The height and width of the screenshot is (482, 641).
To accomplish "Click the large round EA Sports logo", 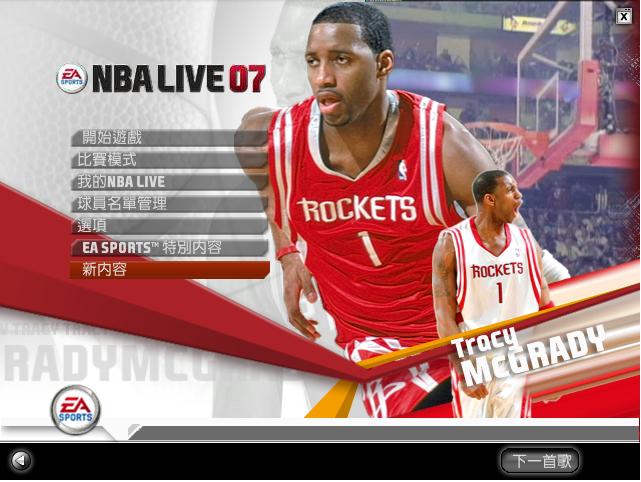I will coord(75,408).
